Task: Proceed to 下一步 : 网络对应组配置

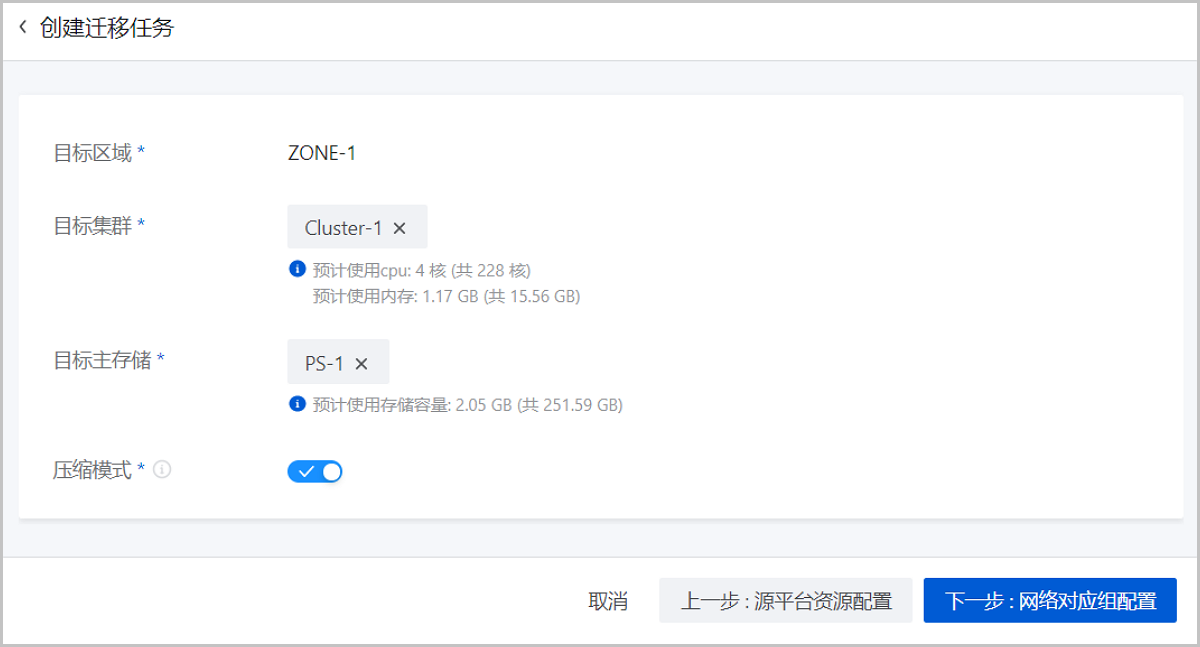Action: pos(1050,601)
